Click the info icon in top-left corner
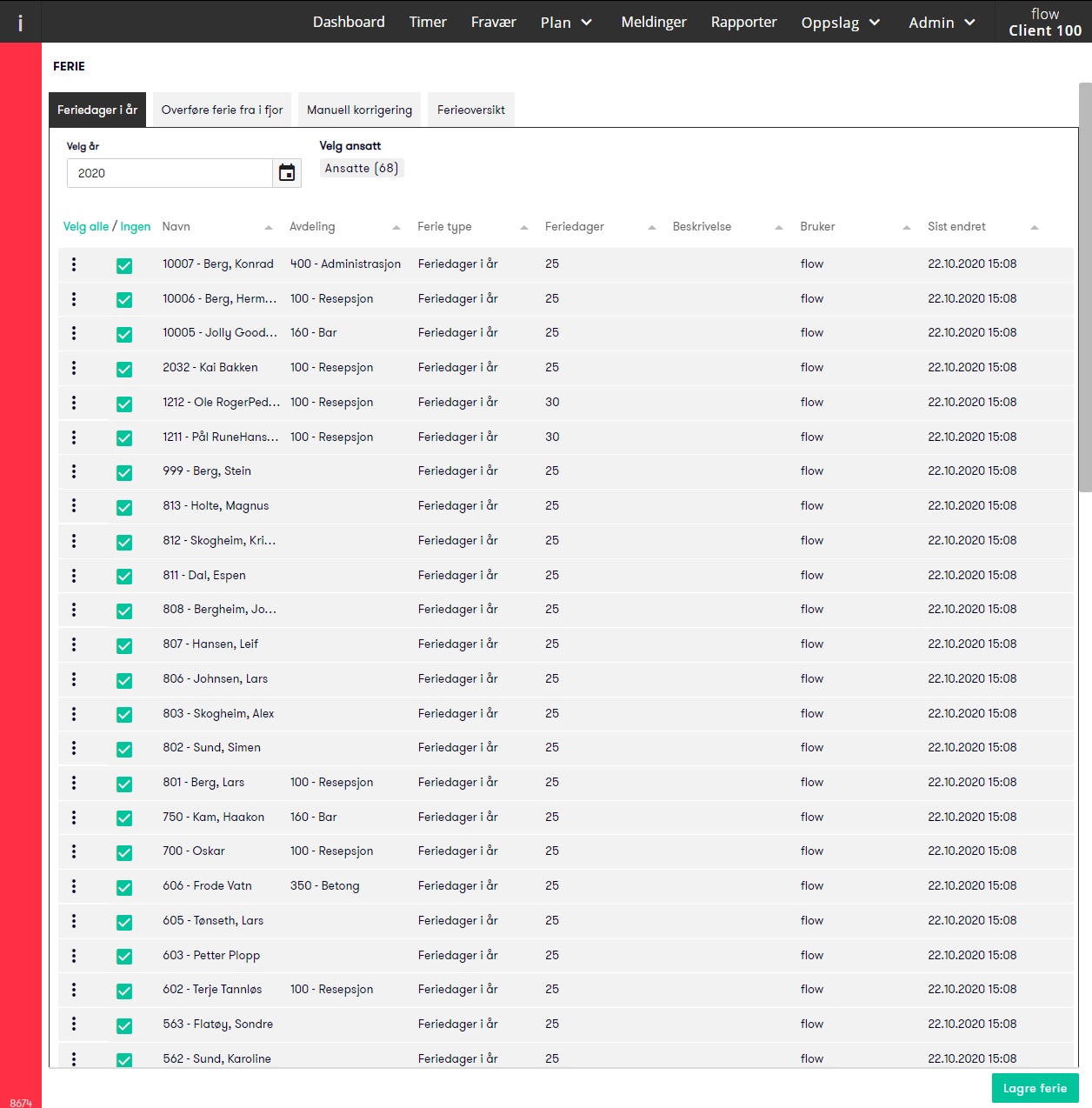Viewport: 1092px width, 1108px height. coord(20,23)
